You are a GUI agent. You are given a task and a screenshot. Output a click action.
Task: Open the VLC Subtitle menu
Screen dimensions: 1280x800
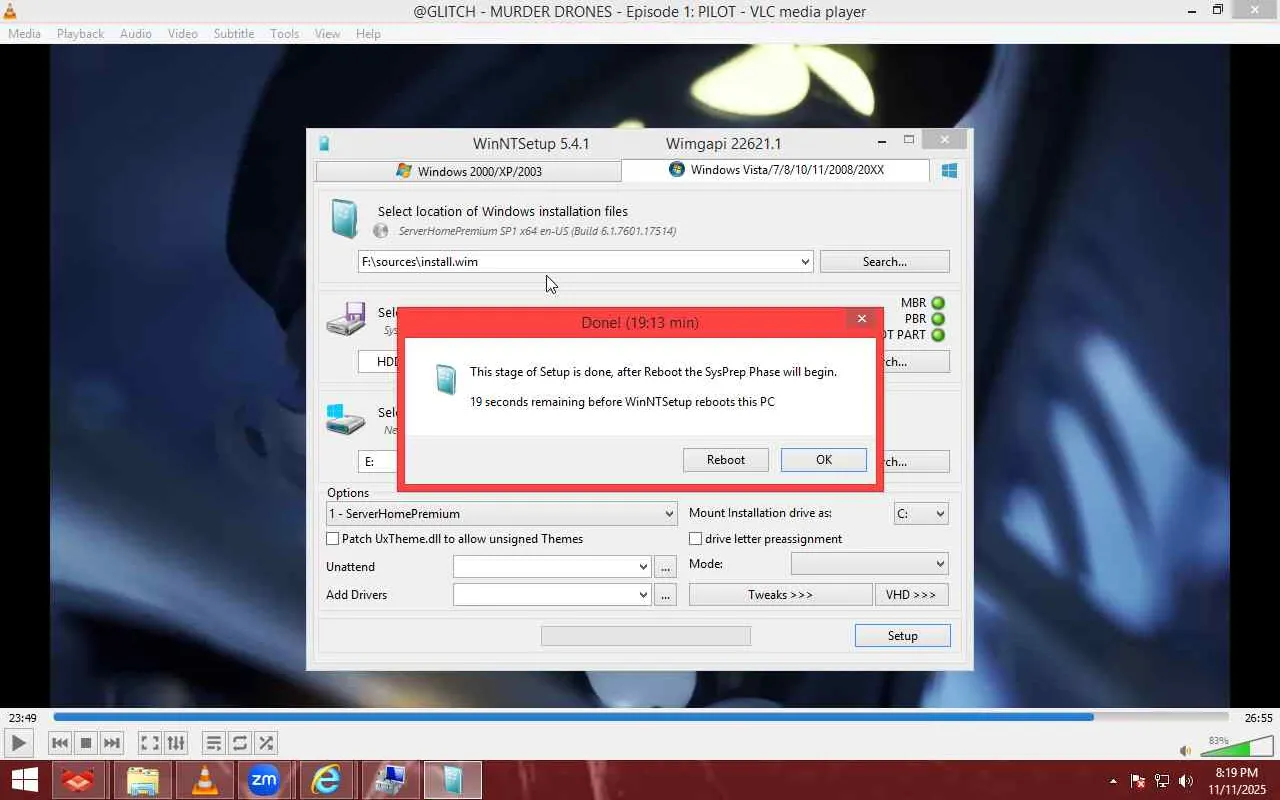(x=234, y=33)
